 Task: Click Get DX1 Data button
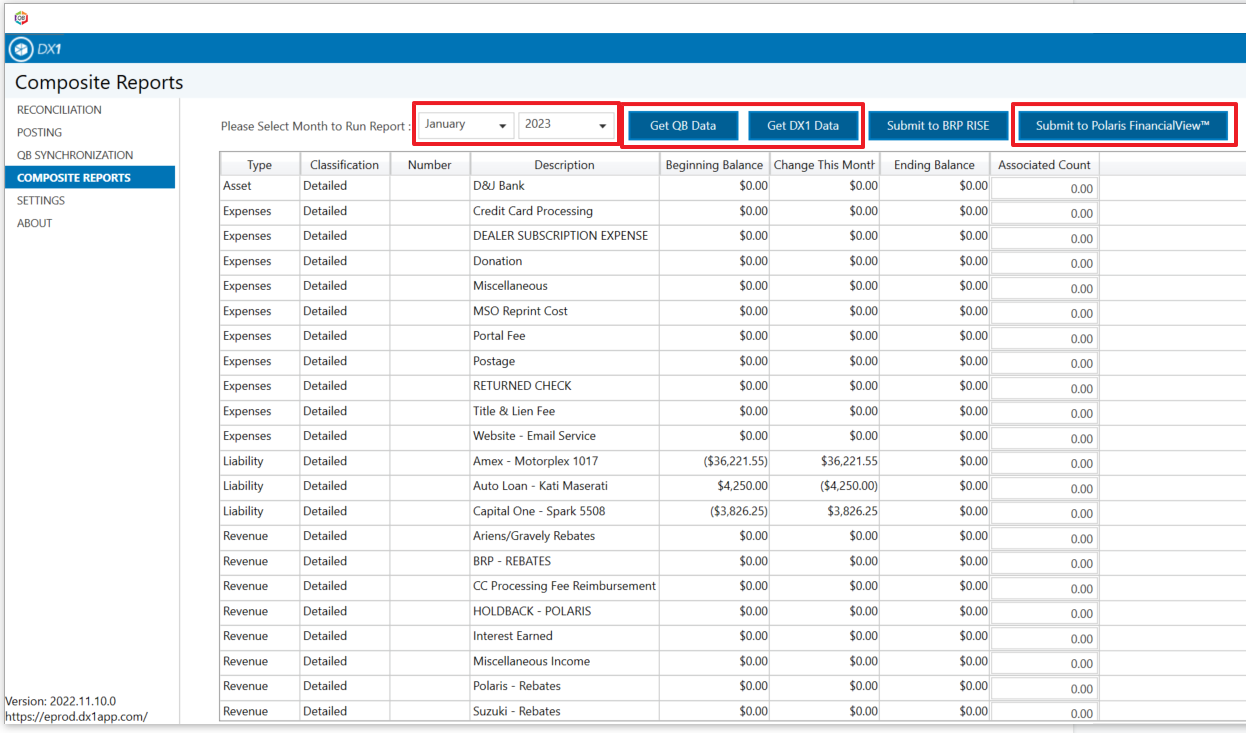pyautogui.click(x=803, y=126)
